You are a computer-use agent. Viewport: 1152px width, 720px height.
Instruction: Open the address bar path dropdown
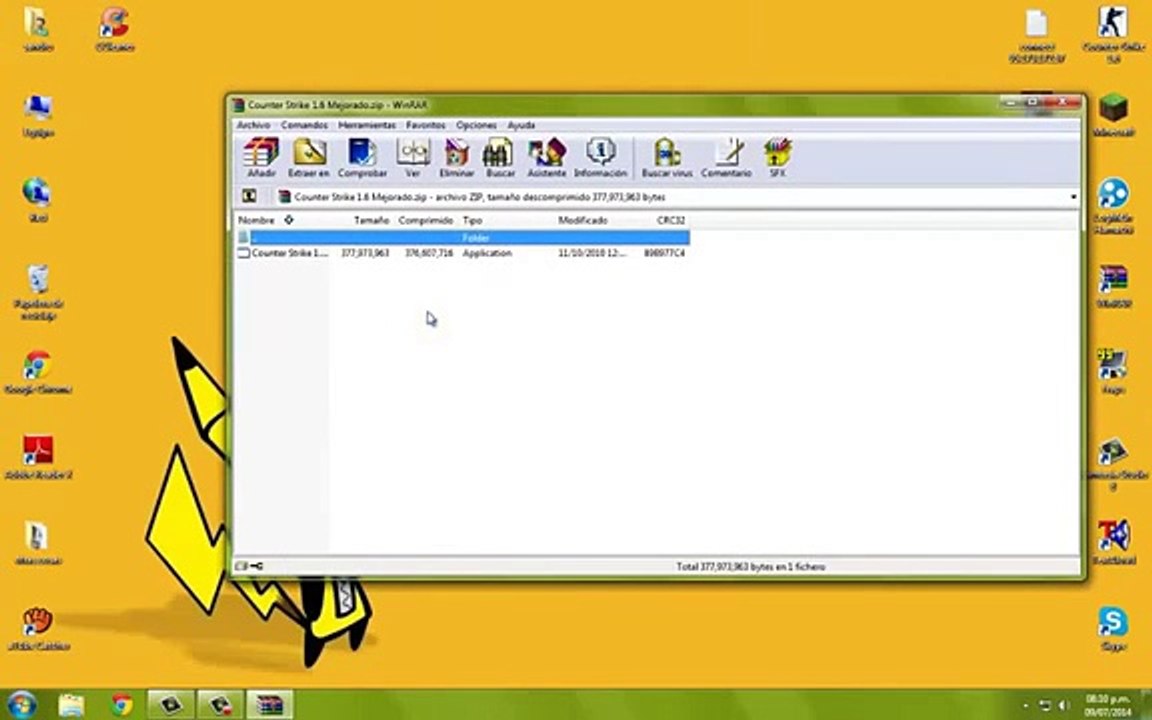click(1073, 197)
